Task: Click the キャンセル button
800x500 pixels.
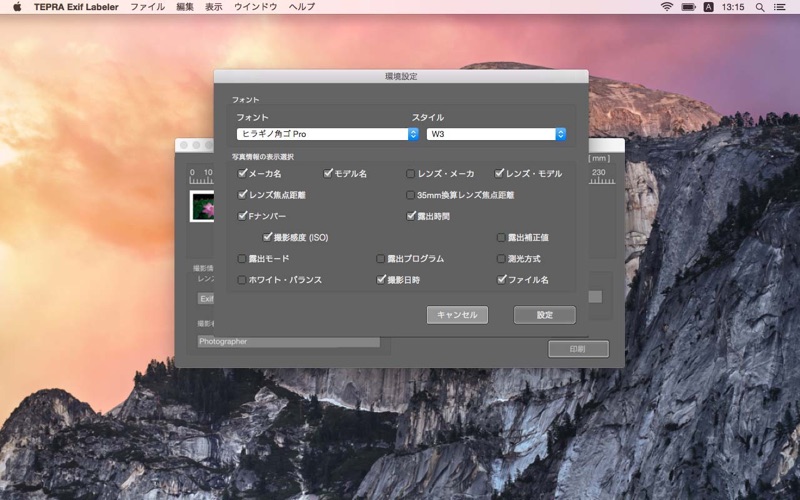Action: 457,315
